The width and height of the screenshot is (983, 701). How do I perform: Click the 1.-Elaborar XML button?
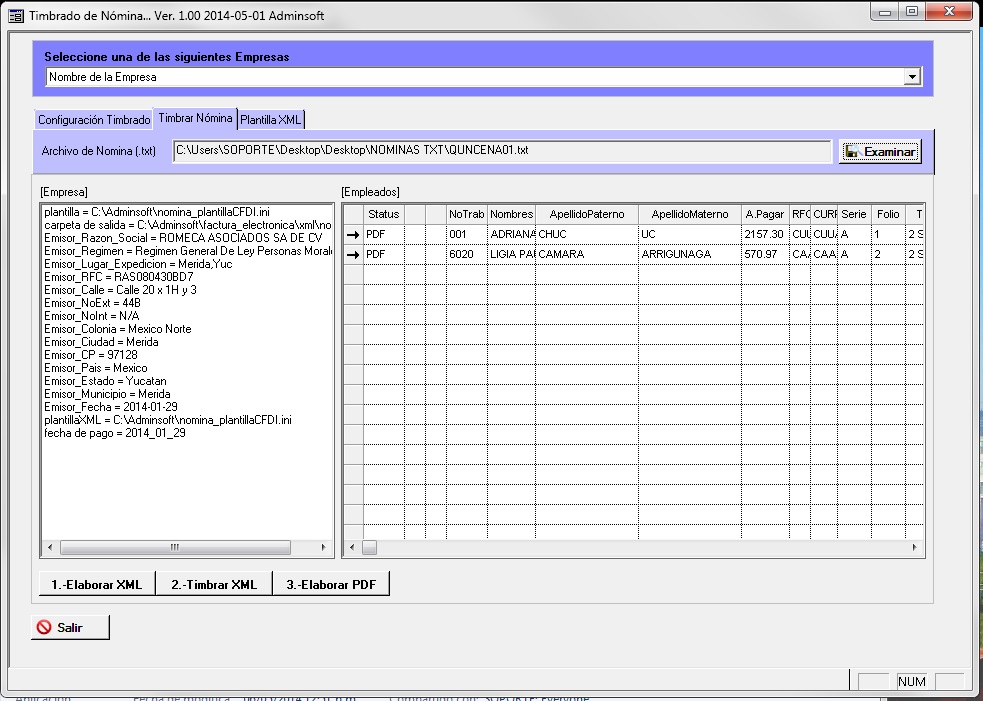tap(97, 584)
